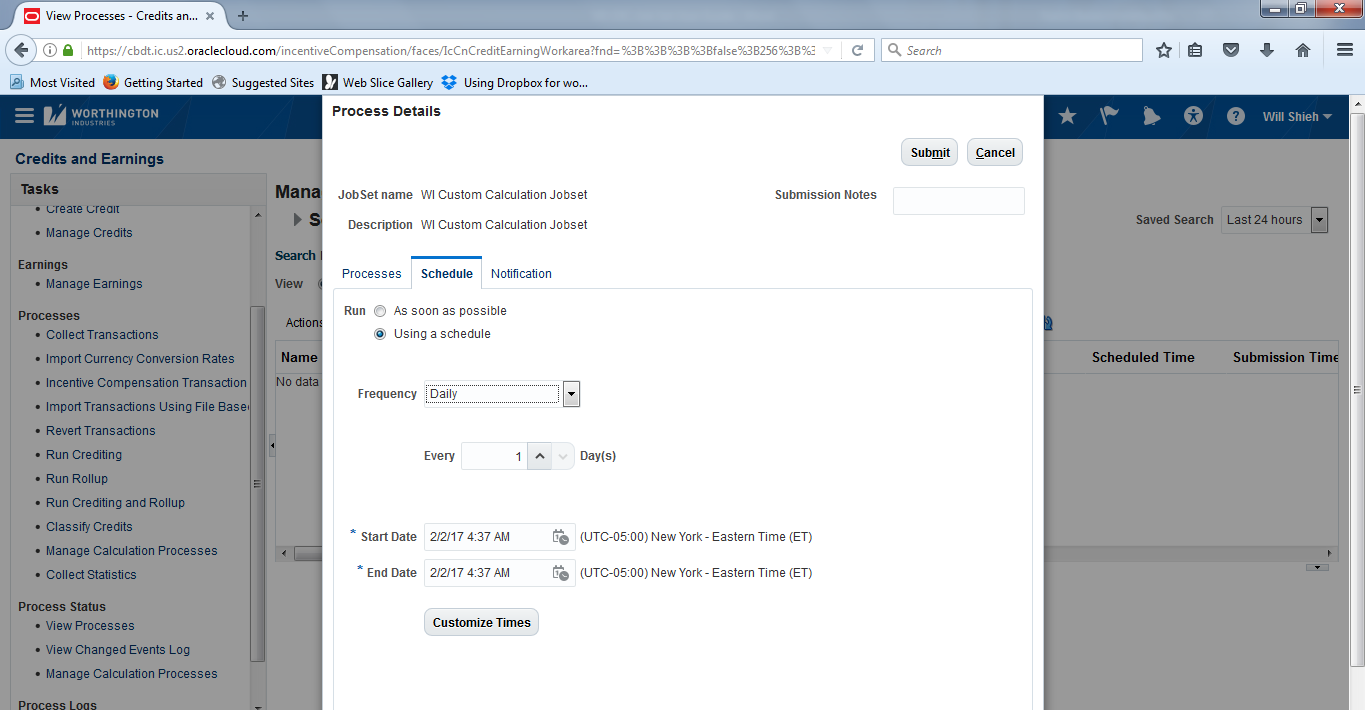This screenshot has width=1365, height=710.
Task: Open the Suggested Sites bookmark
Action: [x=263, y=83]
